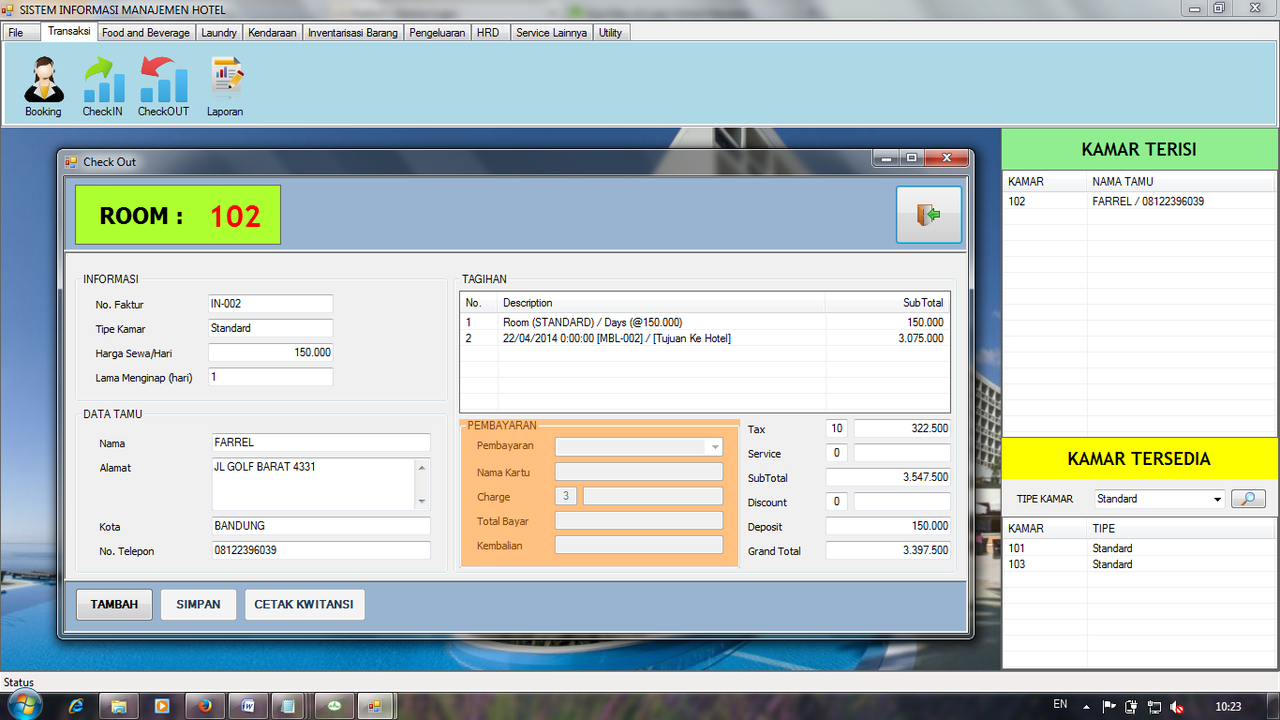Click the Kota field BANDUNG

pyautogui.click(x=321, y=526)
